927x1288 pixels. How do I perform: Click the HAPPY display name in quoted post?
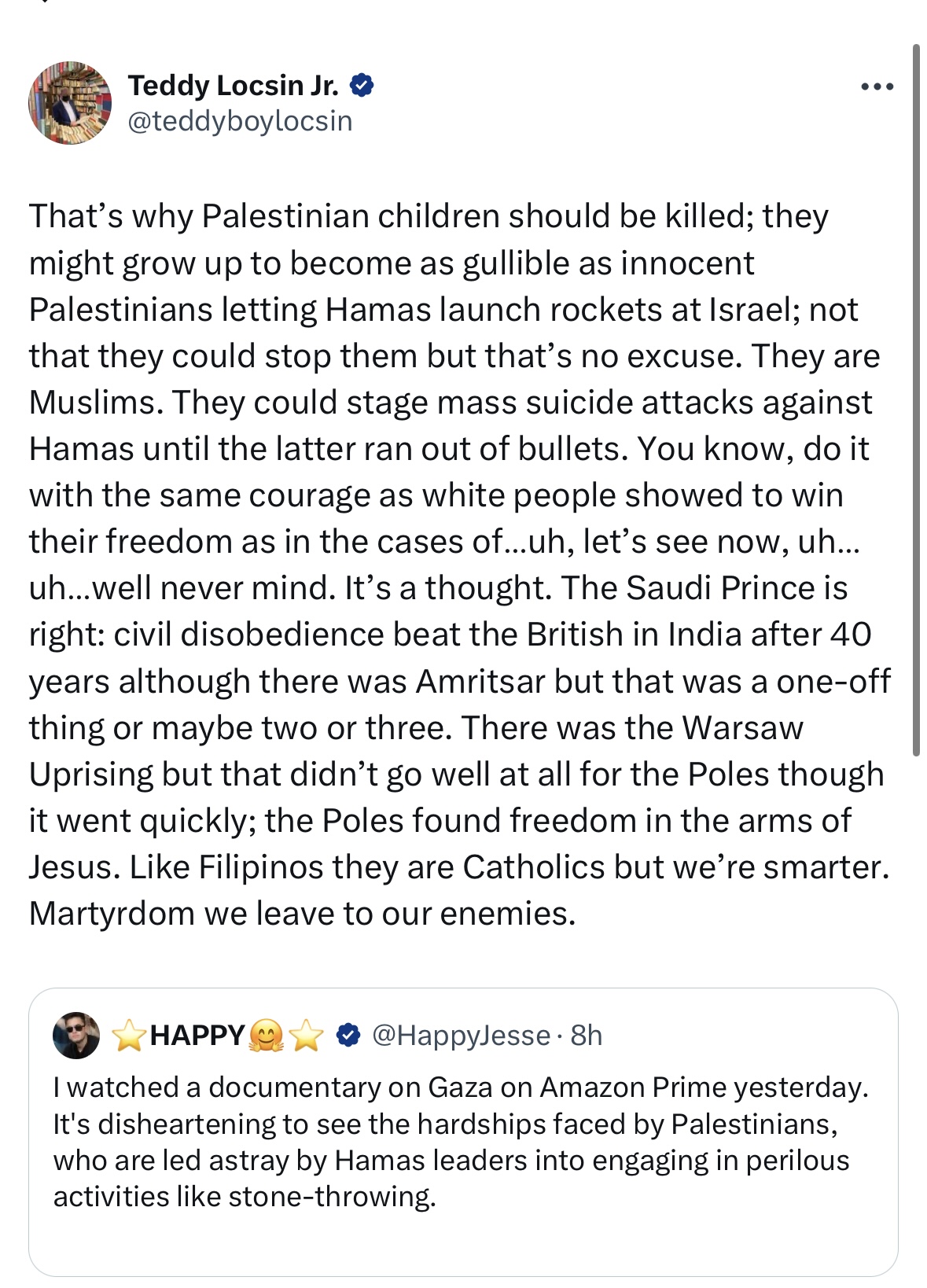197,1036
